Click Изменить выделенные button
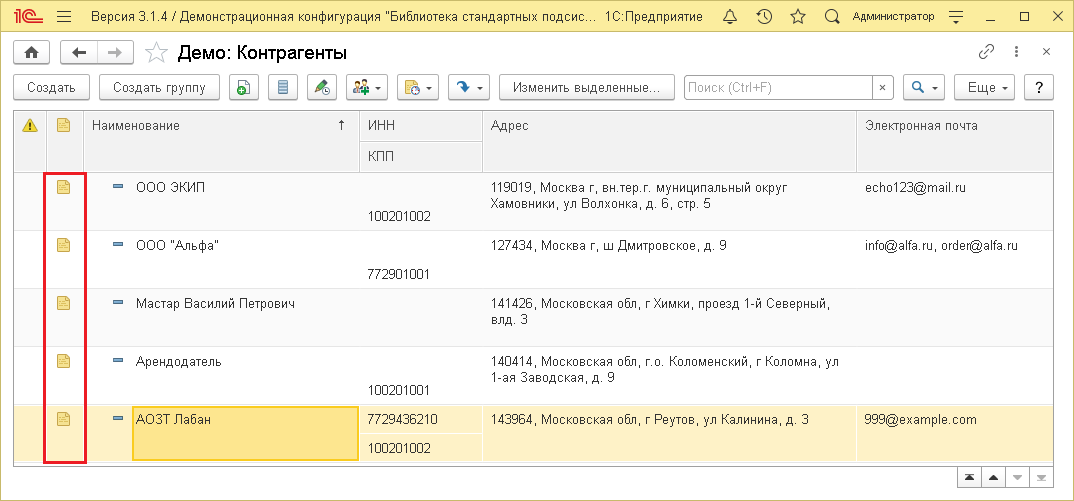The width and height of the screenshot is (1074, 501). pyautogui.click(x=587, y=88)
